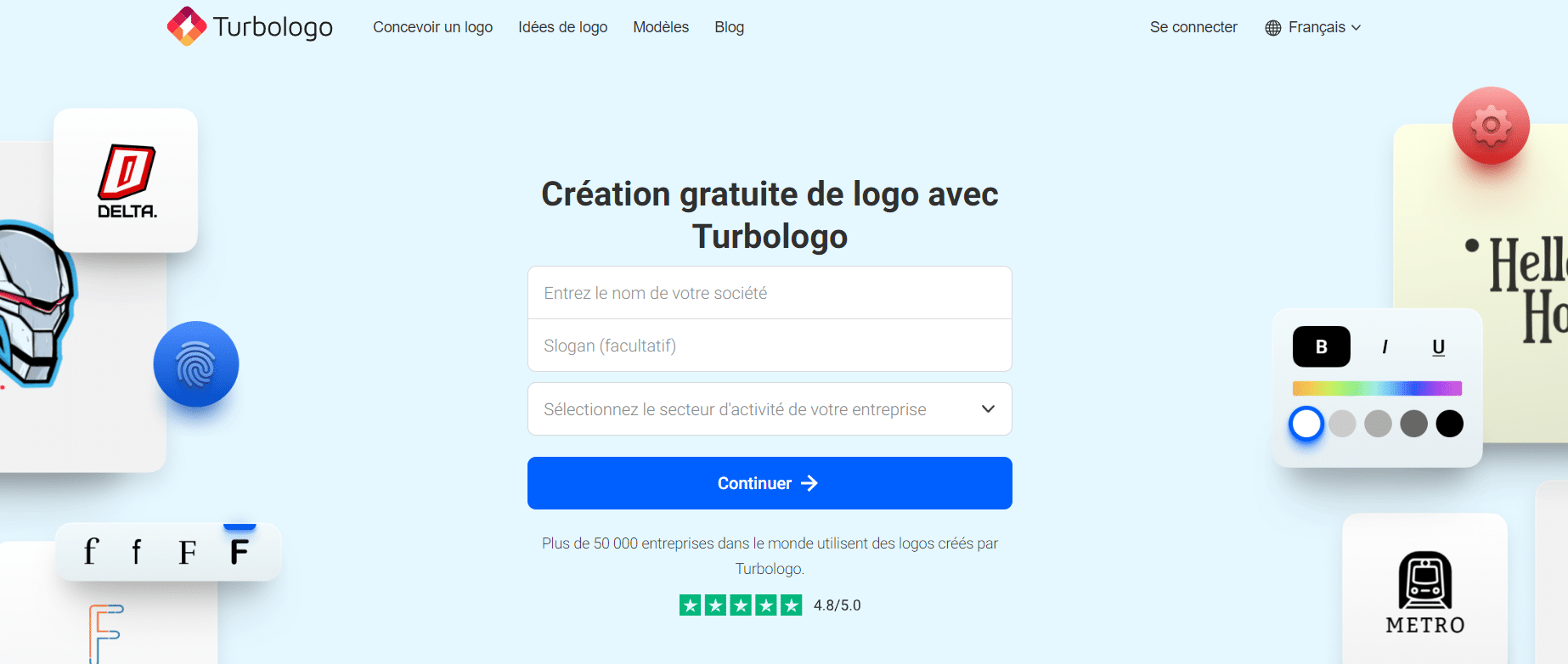Expand the secteur d'activité dropdown
The image size is (1568, 664).
(x=770, y=409)
